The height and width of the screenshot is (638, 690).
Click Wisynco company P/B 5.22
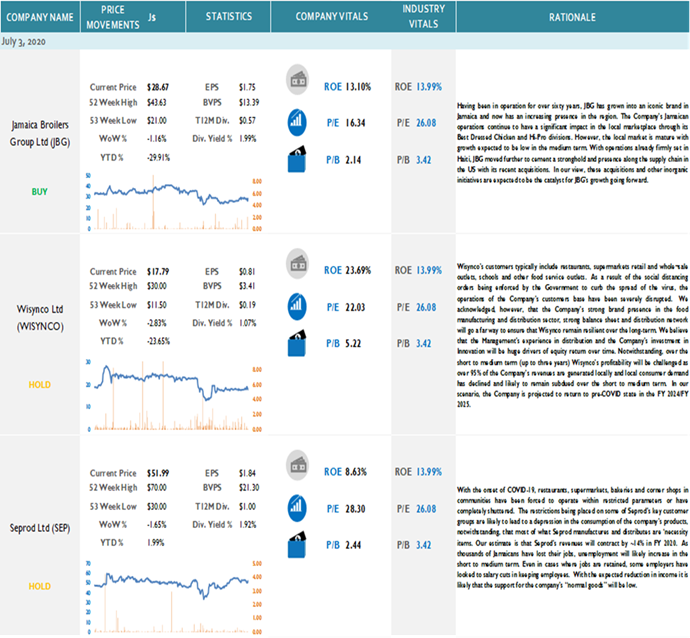(x=353, y=343)
